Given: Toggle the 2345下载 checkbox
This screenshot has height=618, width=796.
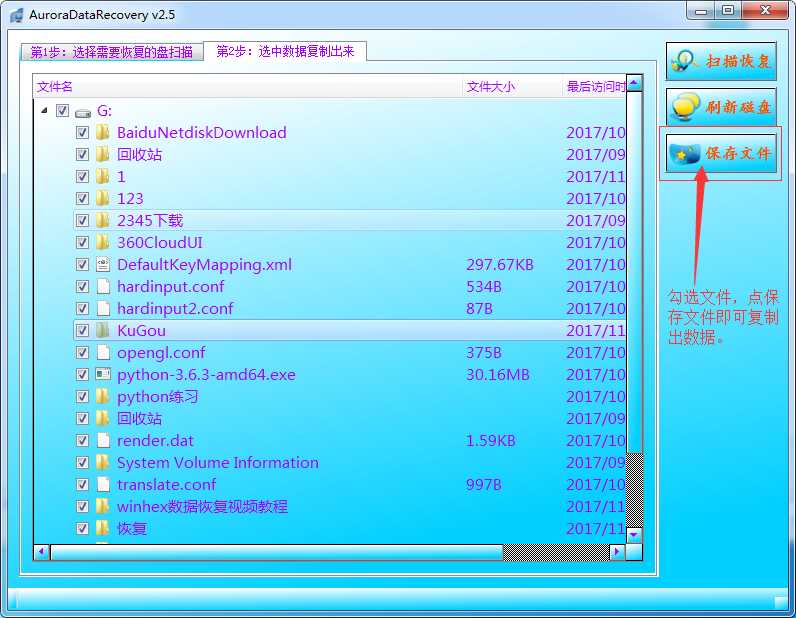Looking at the screenshot, I should tap(82, 220).
